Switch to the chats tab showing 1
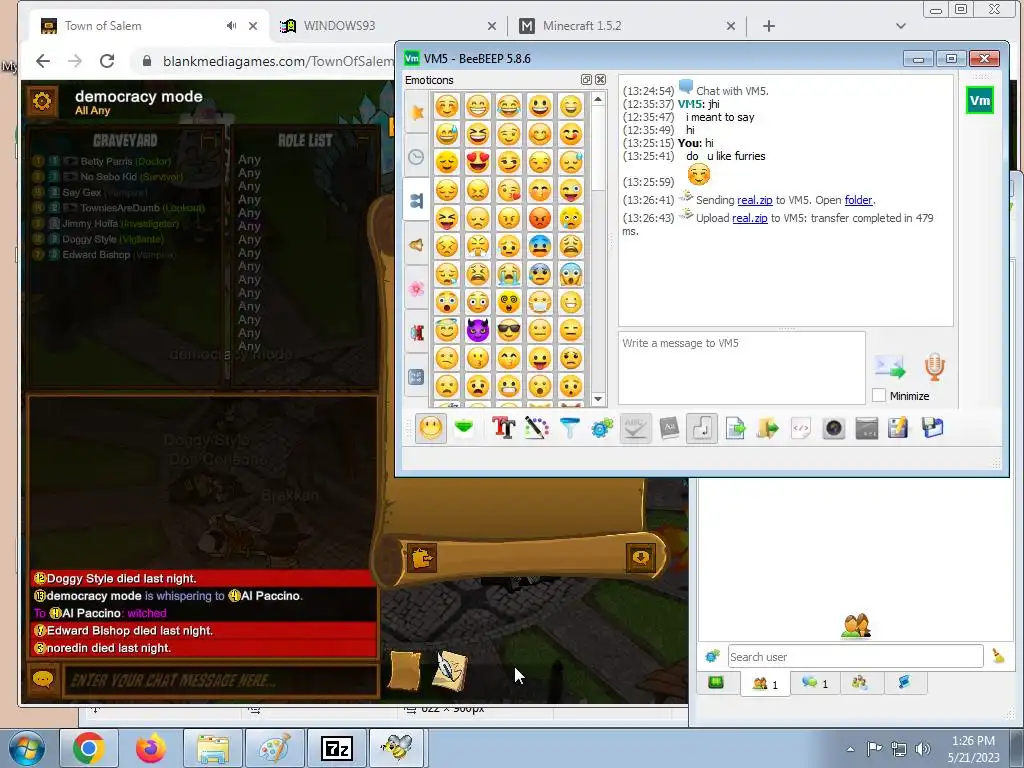This screenshot has height=768, width=1024. tap(814, 683)
